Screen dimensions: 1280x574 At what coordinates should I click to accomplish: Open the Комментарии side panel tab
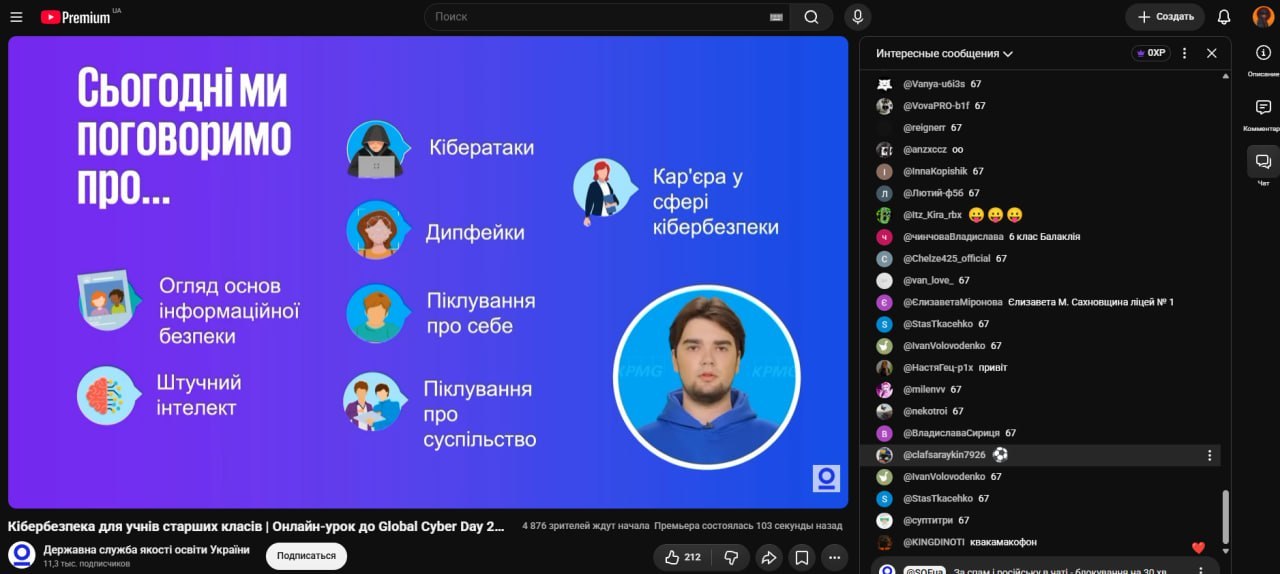1263,115
